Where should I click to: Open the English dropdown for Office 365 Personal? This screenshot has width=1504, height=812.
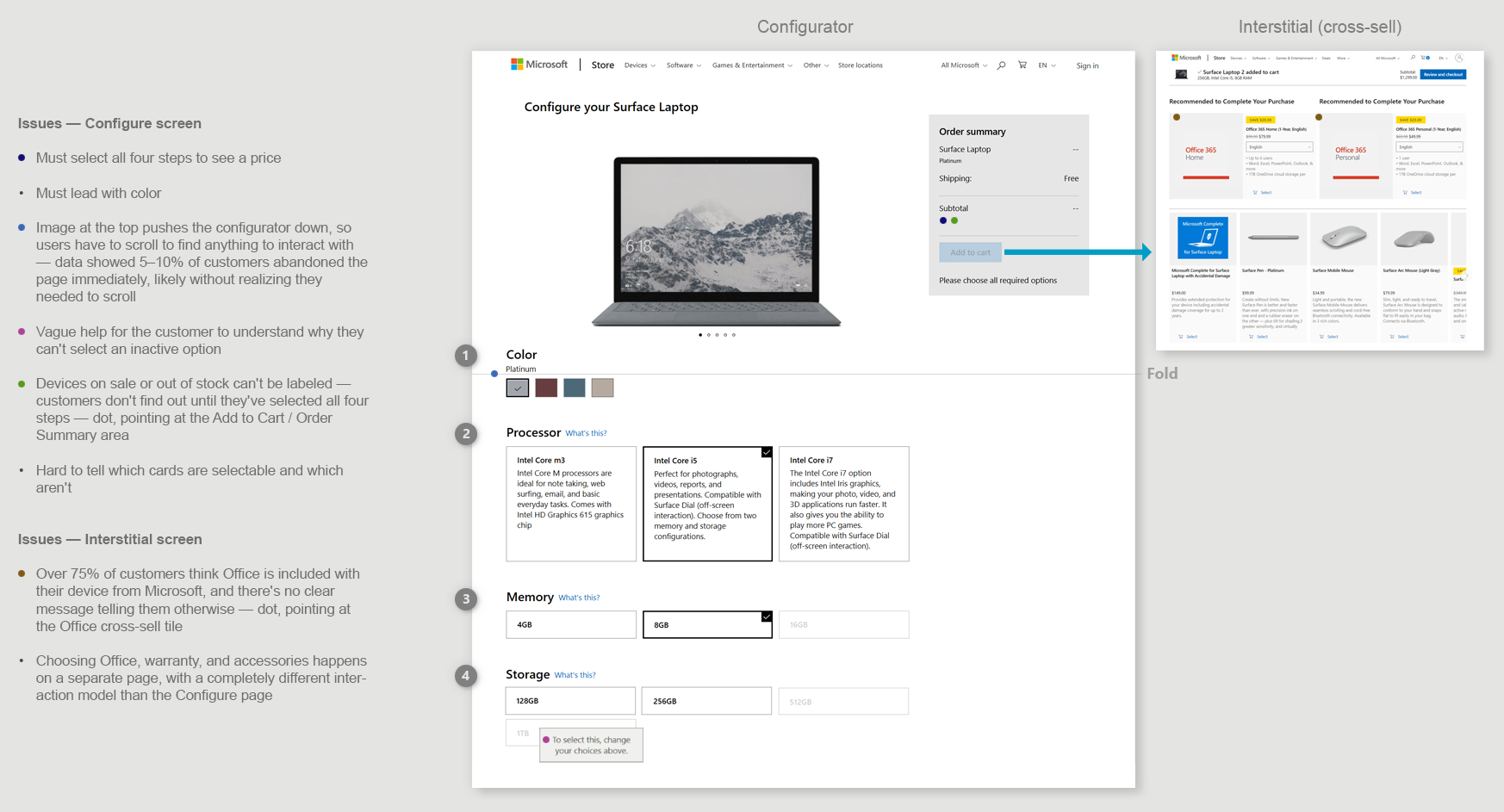click(x=1429, y=147)
